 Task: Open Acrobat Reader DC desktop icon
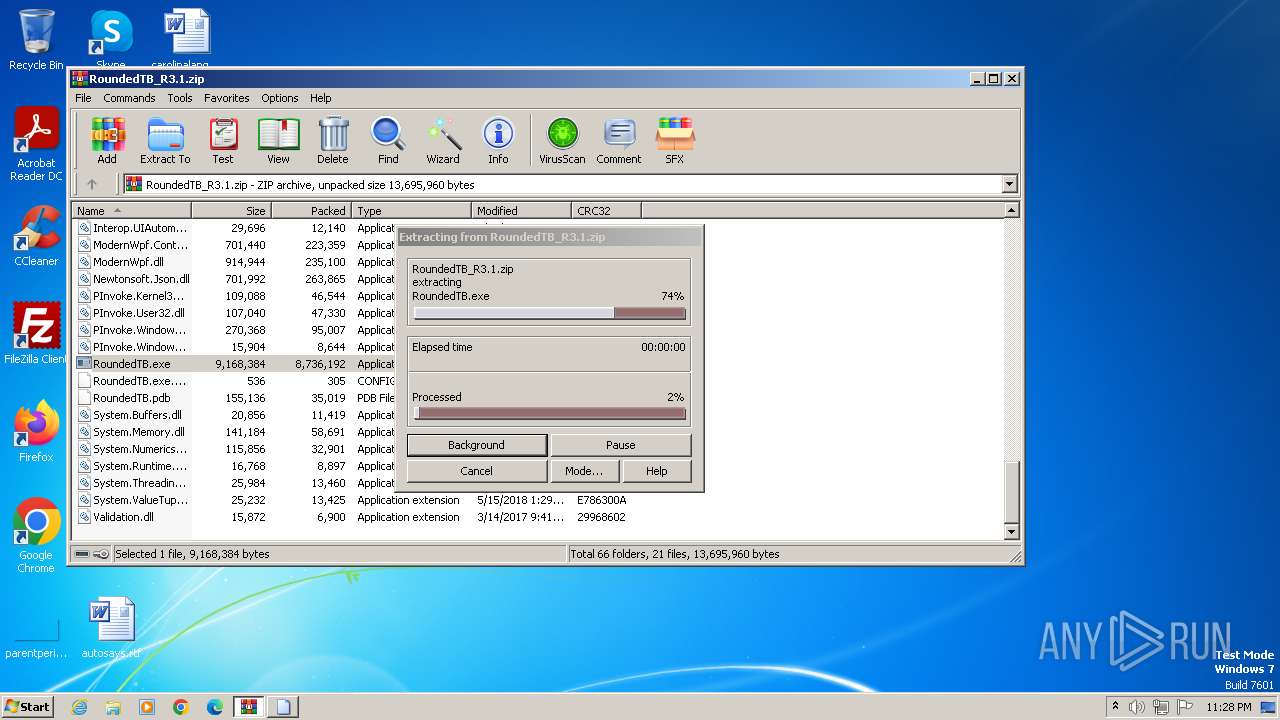(x=36, y=144)
